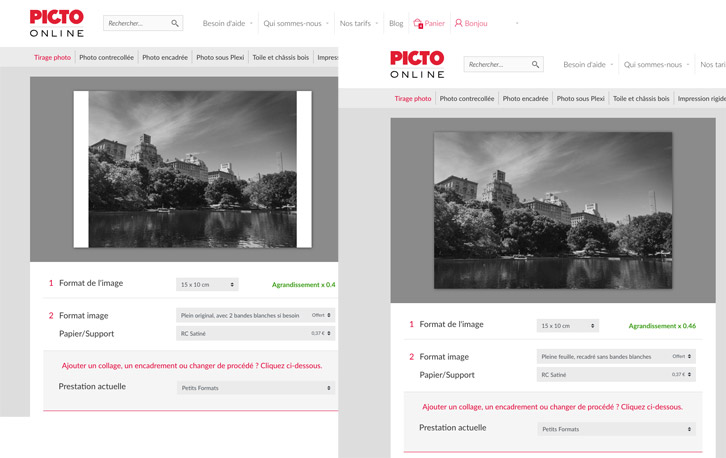
Task: Open the Petits Formats dropdown on the right page
Action: pos(615,429)
